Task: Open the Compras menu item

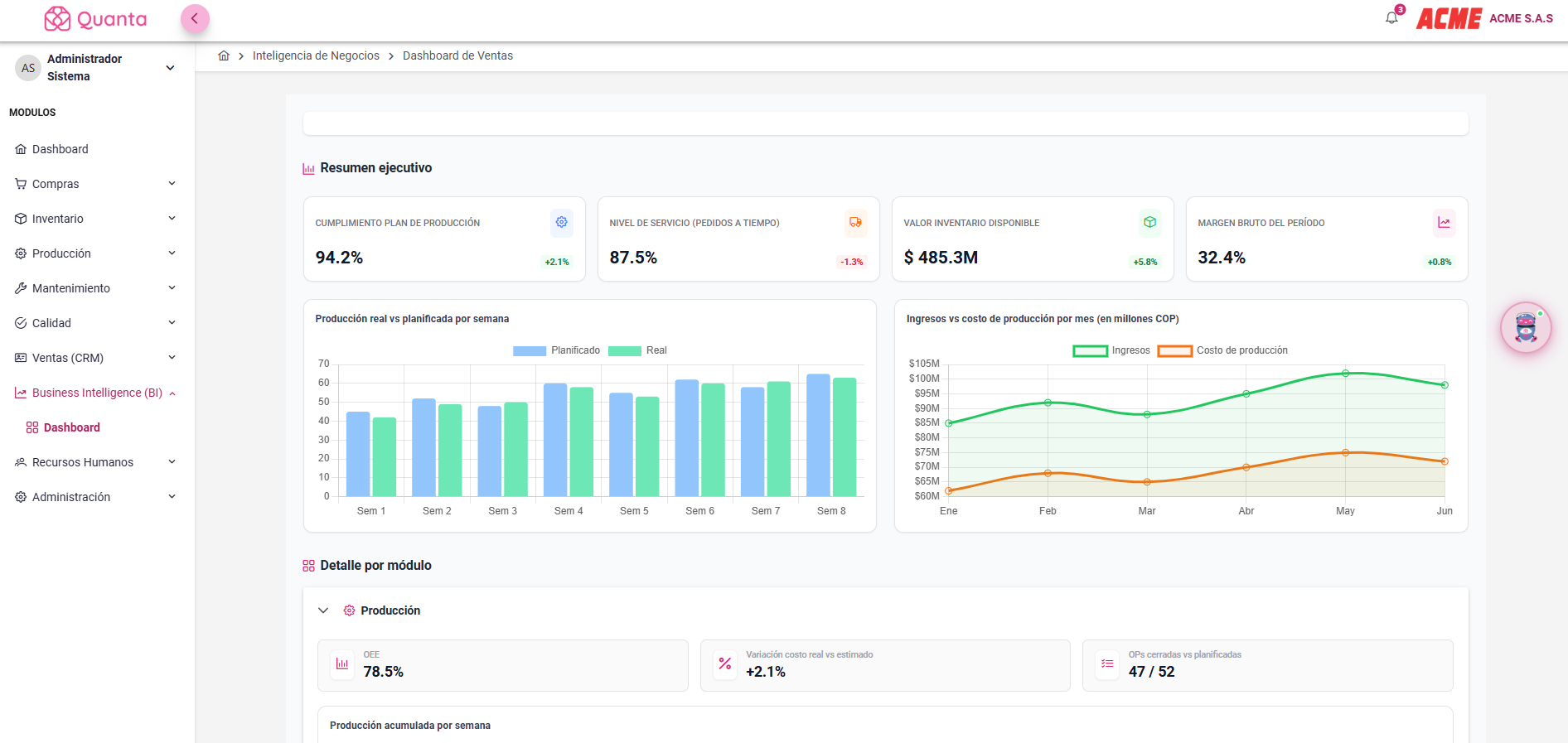Action: (x=97, y=184)
